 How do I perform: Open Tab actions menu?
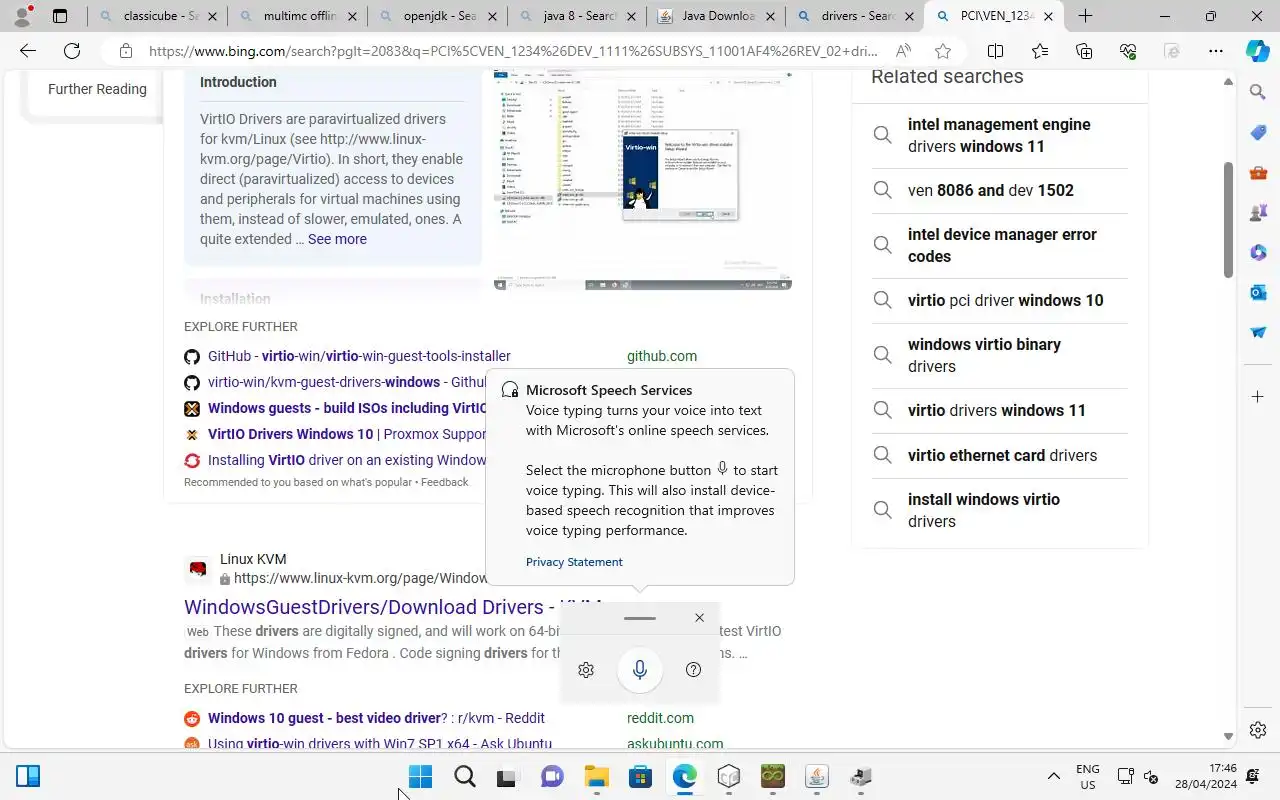pyautogui.click(x=60, y=16)
